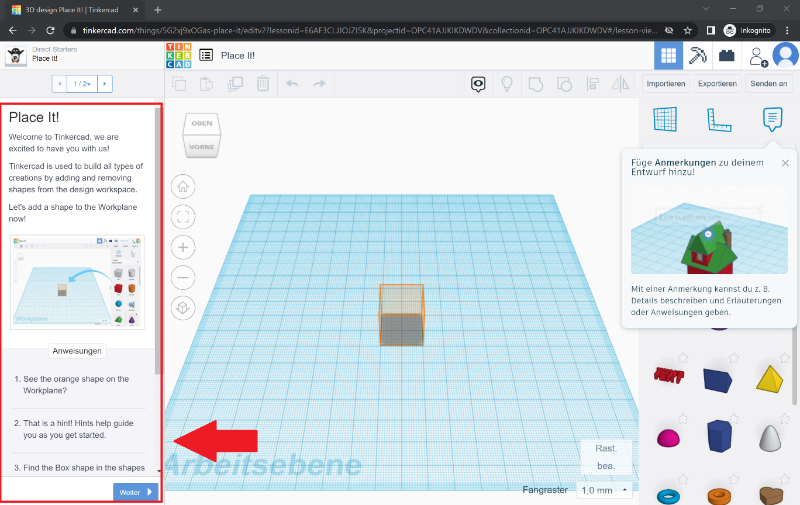This screenshot has height=505, width=800.
Task: Go to previous lesson step arrow
Action: pos(59,84)
